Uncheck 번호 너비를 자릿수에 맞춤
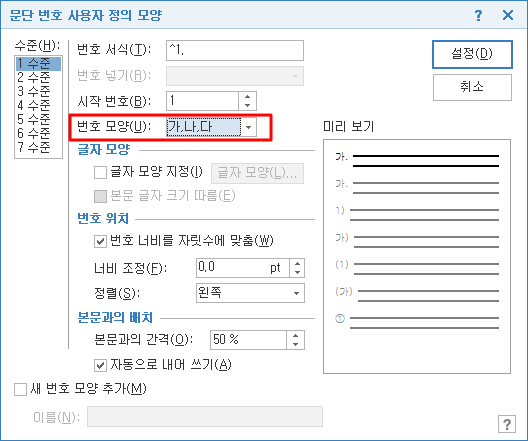 click(100, 241)
